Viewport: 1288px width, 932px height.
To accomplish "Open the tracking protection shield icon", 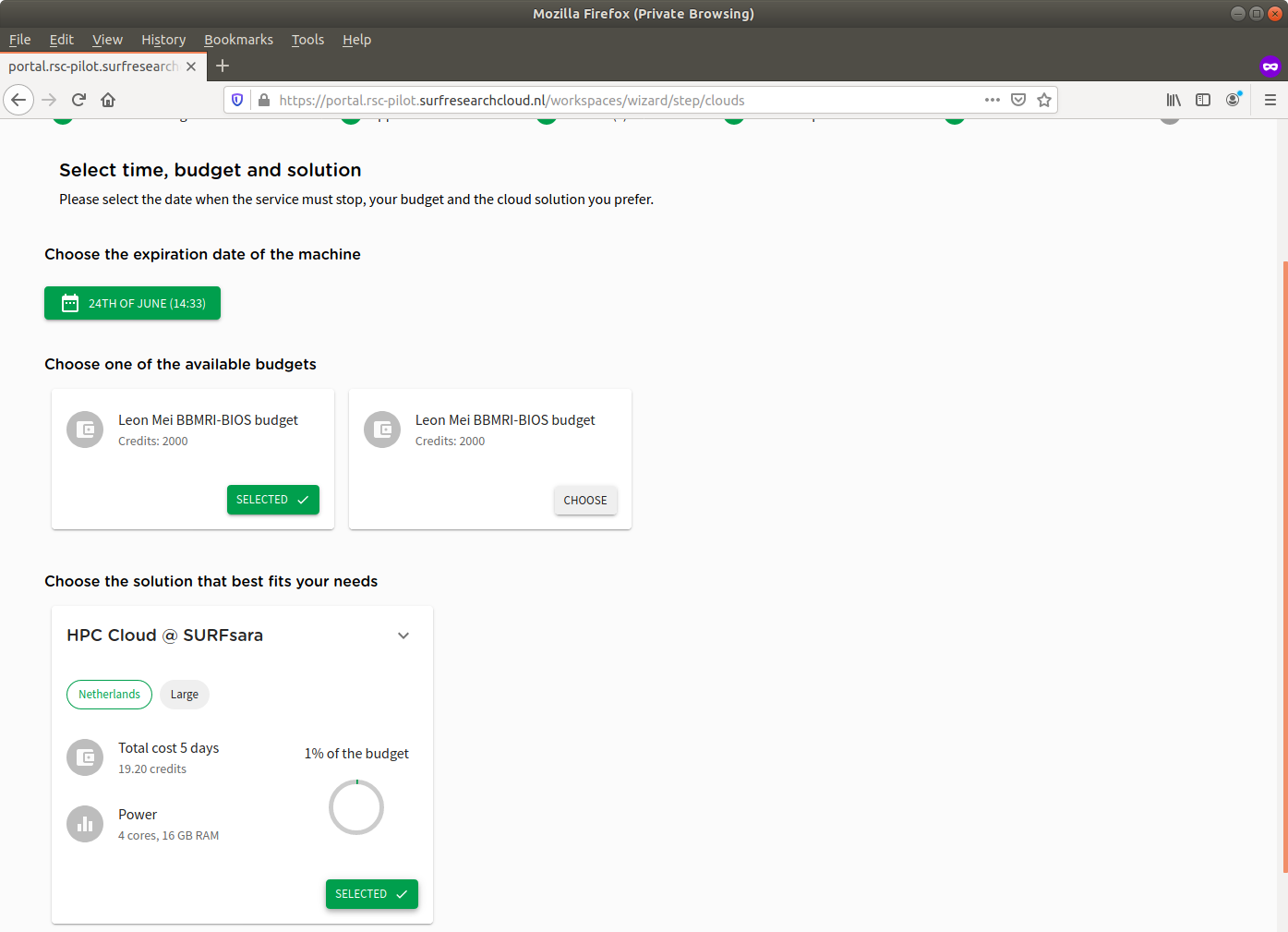I will pos(237,100).
